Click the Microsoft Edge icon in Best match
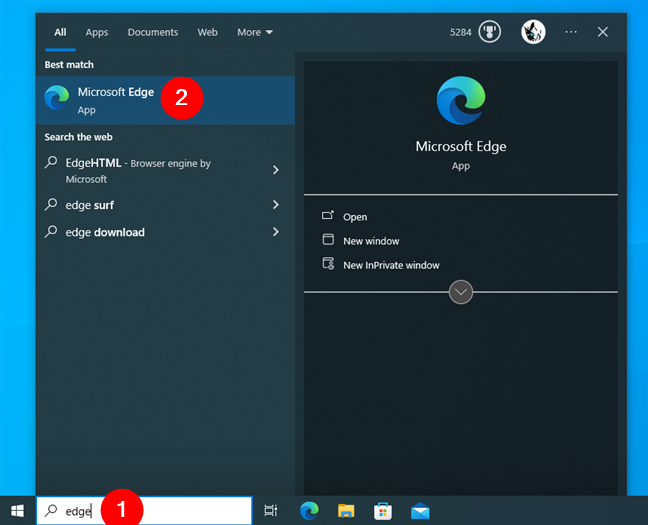648x525 pixels. click(x=57, y=98)
